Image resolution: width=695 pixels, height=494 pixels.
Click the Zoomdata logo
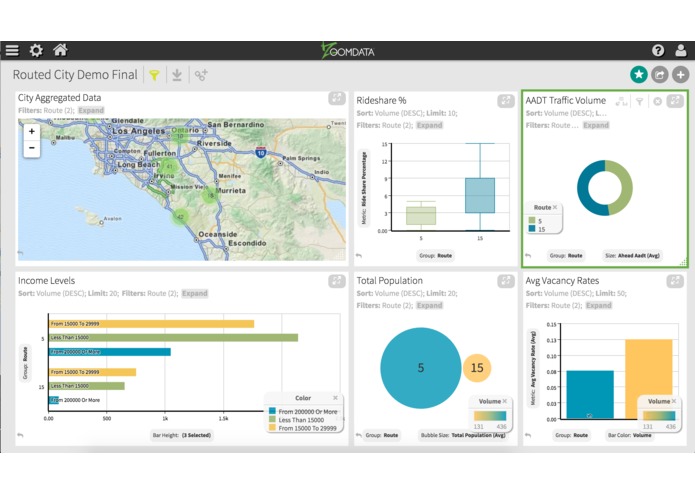point(348,51)
